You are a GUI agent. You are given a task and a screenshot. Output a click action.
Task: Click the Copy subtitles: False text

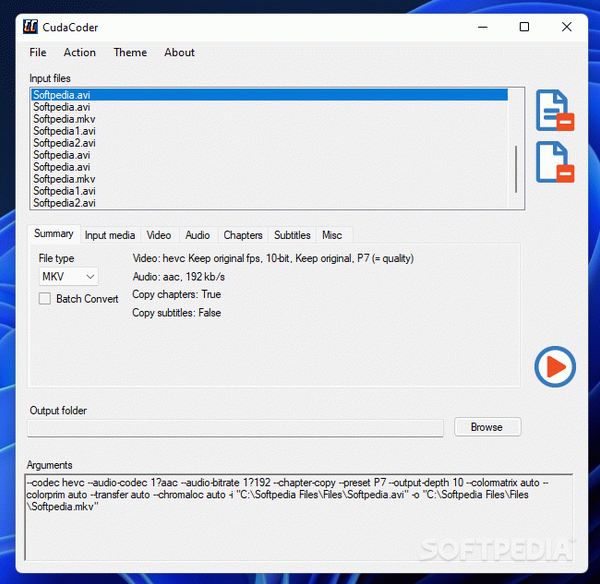(176, 313)
